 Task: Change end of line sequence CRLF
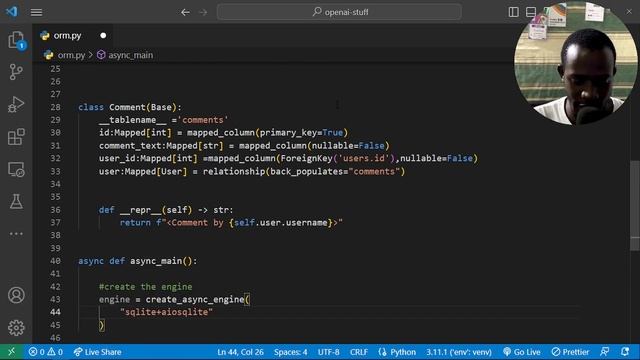[x=359, y=352]
